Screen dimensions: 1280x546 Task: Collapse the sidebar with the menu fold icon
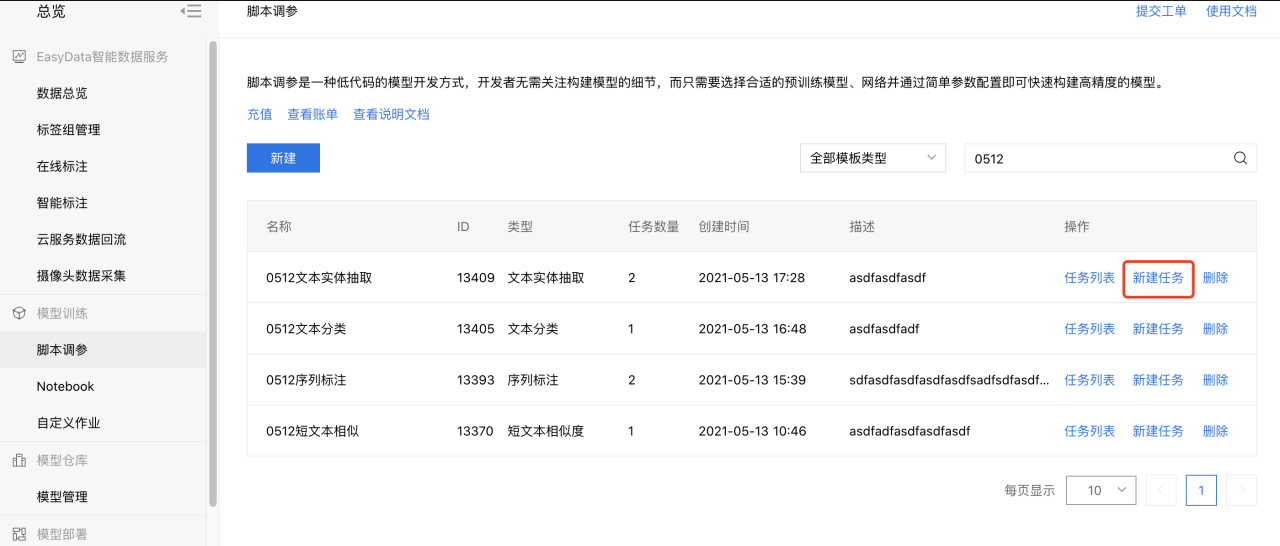coord(190,11)
